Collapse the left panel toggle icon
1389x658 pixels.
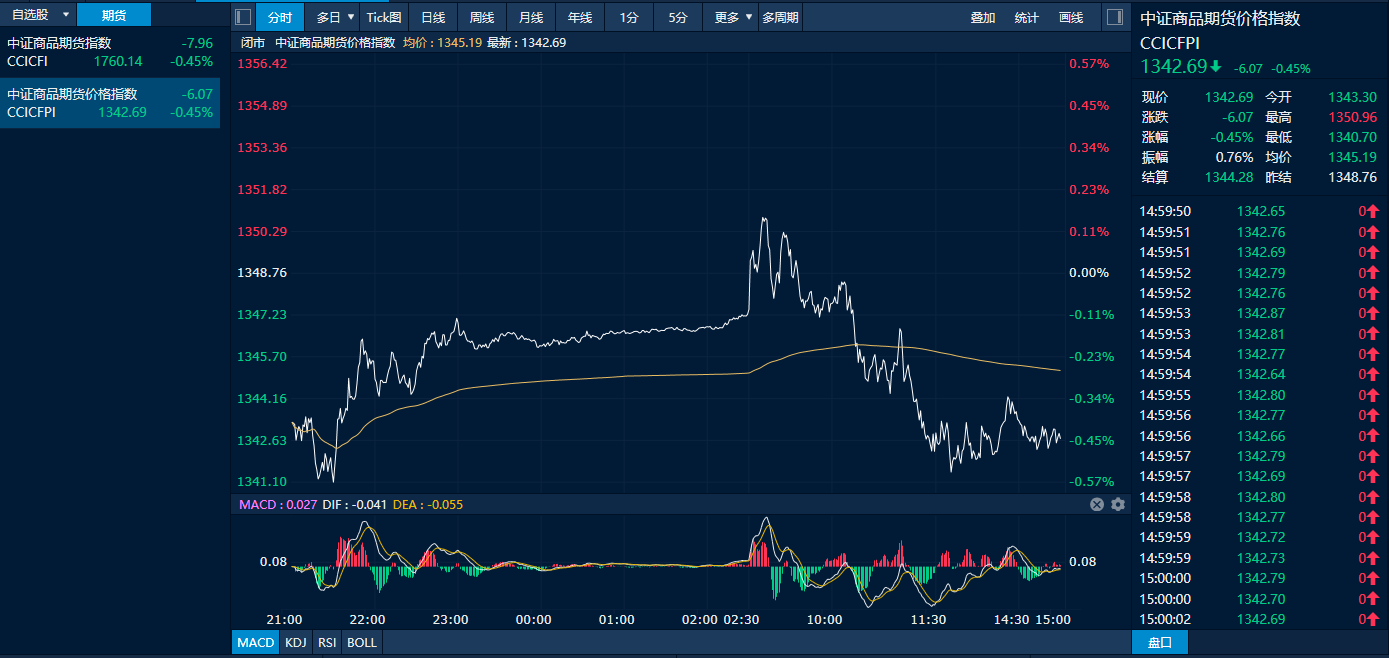[243, 17]
